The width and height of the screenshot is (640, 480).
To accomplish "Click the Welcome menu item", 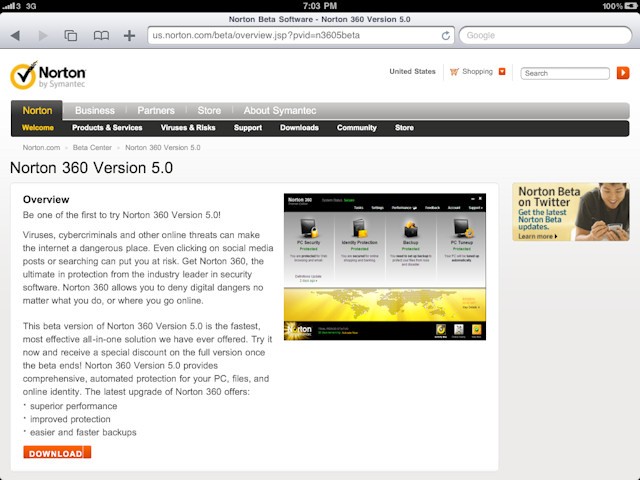I will [x=38, y=128].
